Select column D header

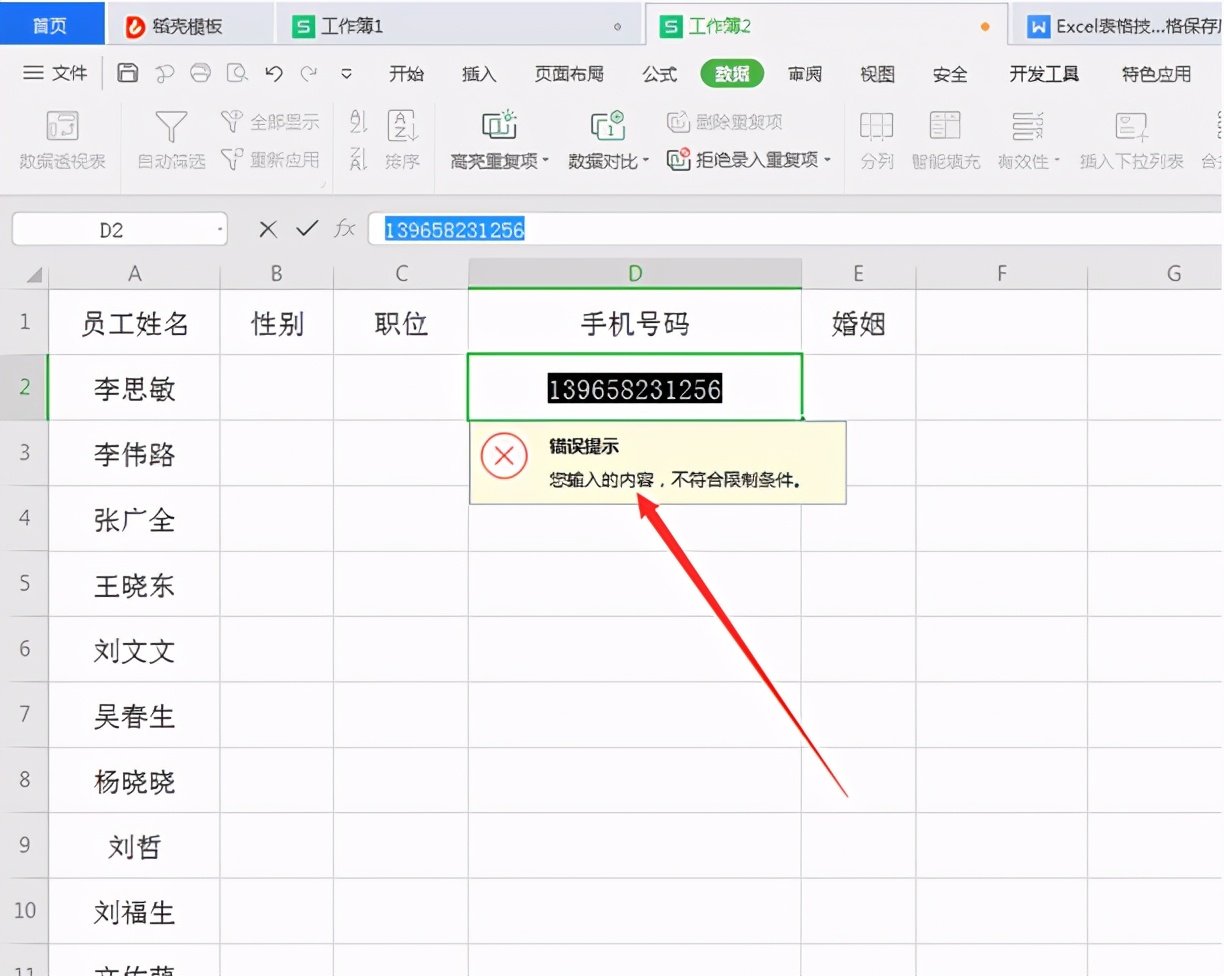pyautogui.click(x=635, y=274)
